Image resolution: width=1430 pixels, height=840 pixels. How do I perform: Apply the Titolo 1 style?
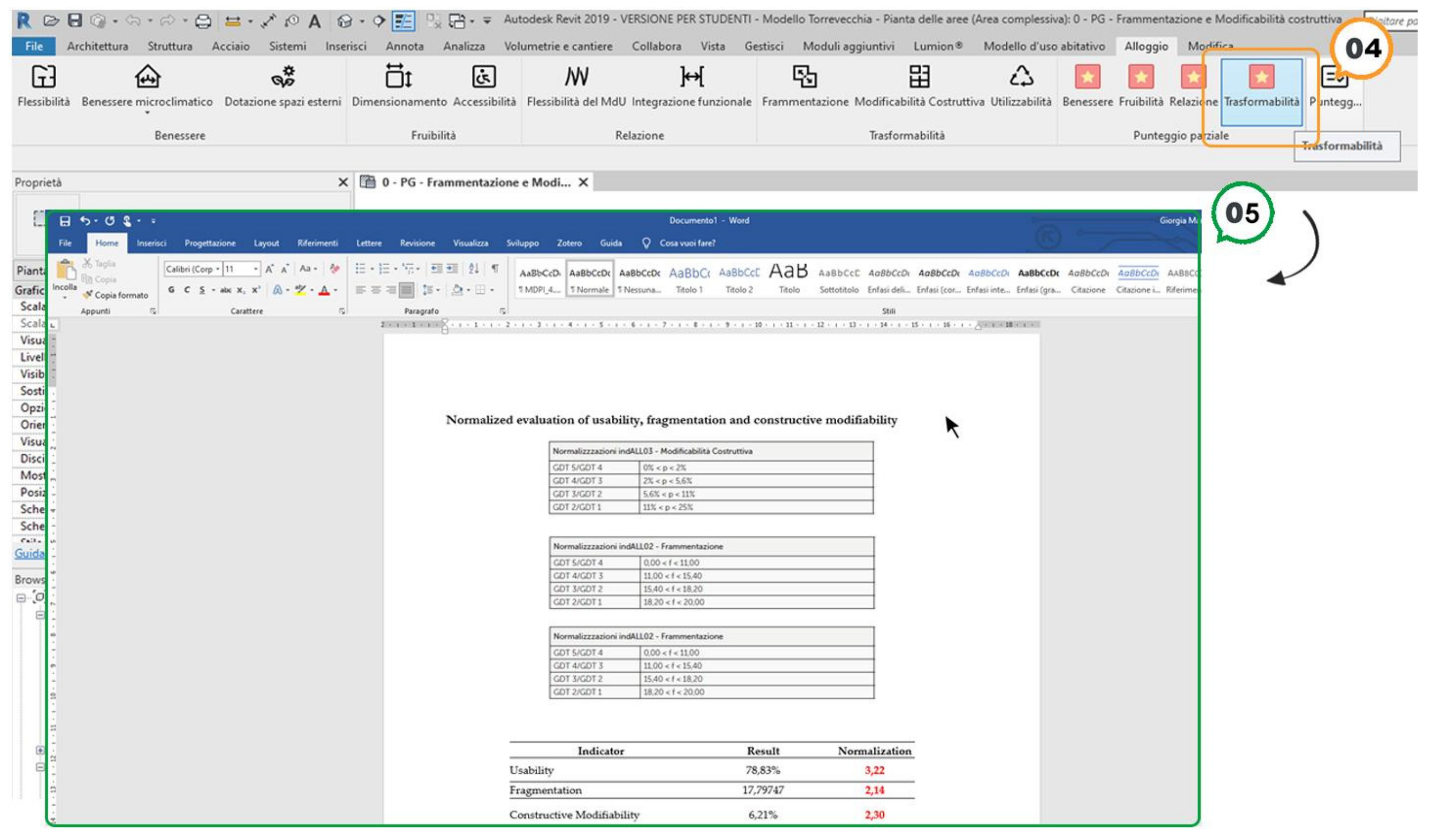pyautogui.click(x=689, y=280)
